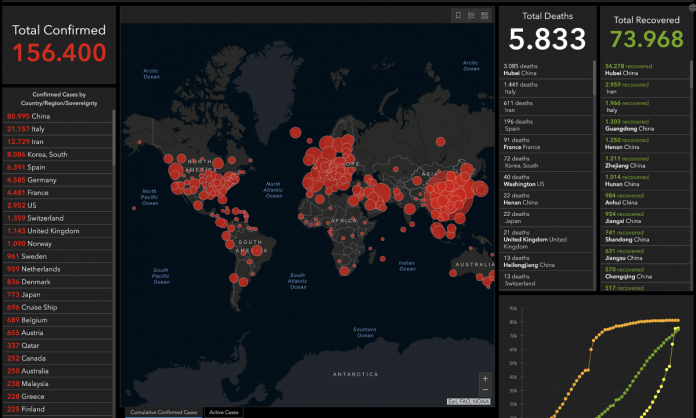The width and height of the screenshot is (696, 418).
Task: Select the 1.359 Switzerland row
Action: click(x=58, y=218)
